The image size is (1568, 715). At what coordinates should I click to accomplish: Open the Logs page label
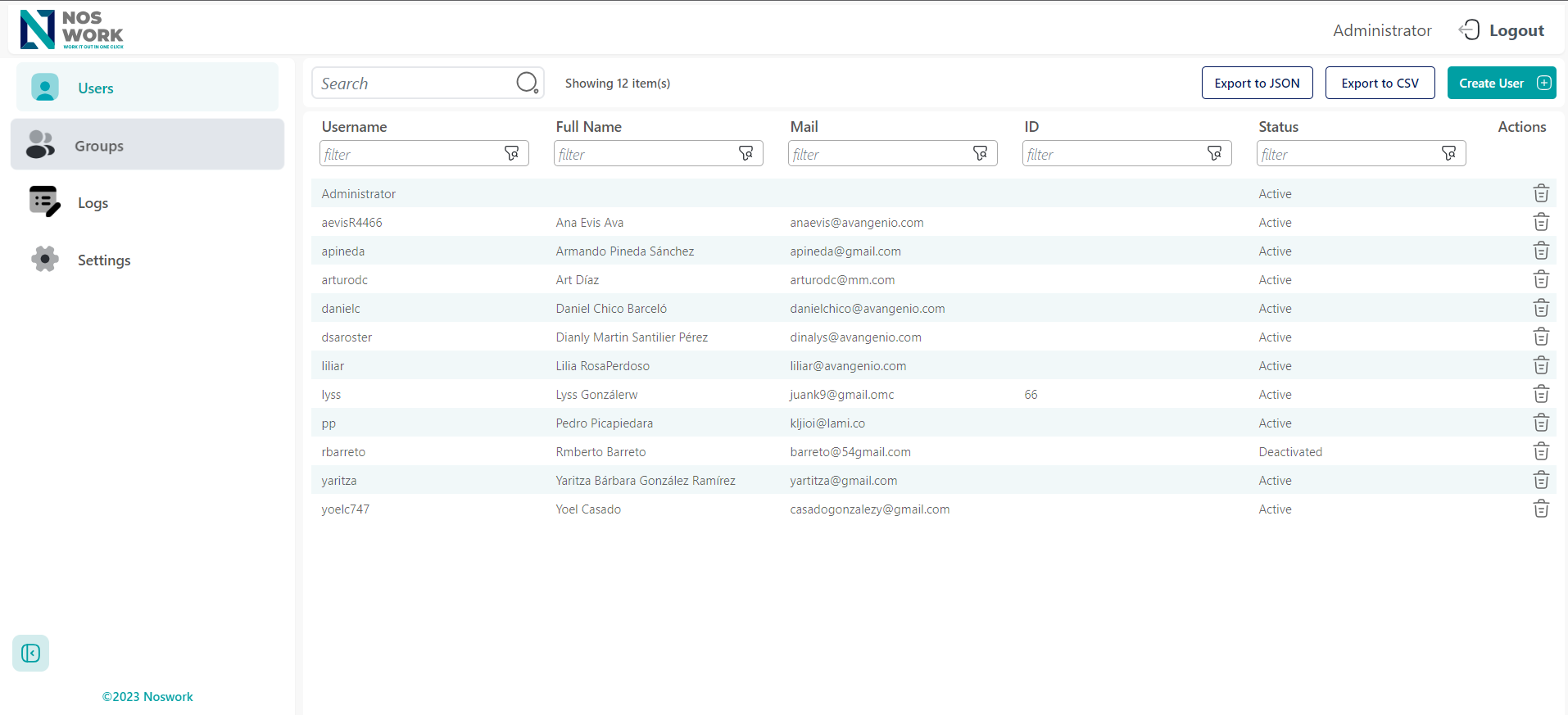(x=93, y=203)
